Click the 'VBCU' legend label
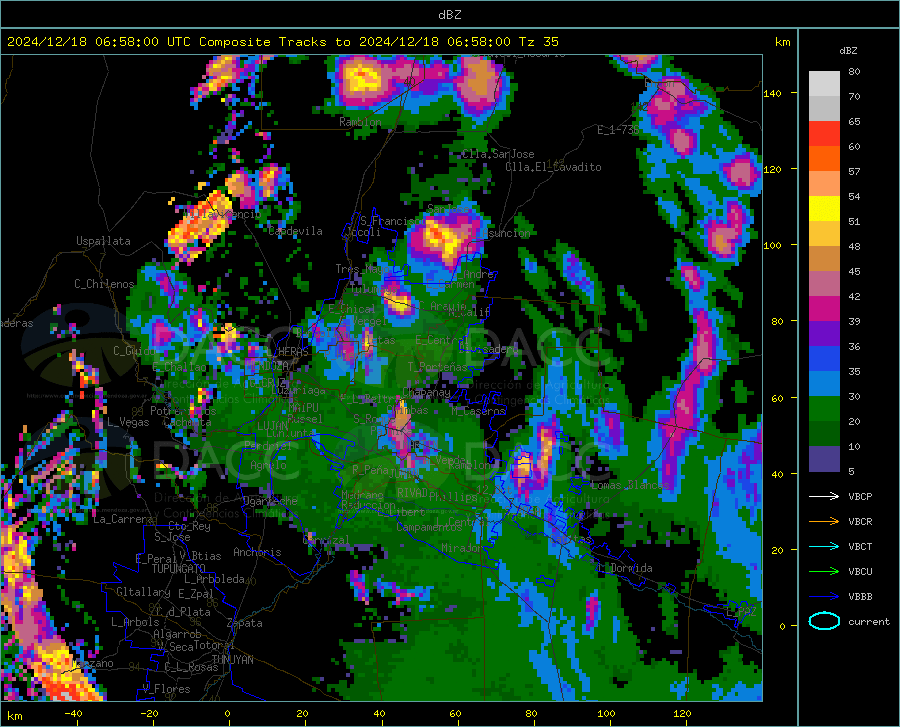This screenshot has height=727, width=900. [860, 572]
